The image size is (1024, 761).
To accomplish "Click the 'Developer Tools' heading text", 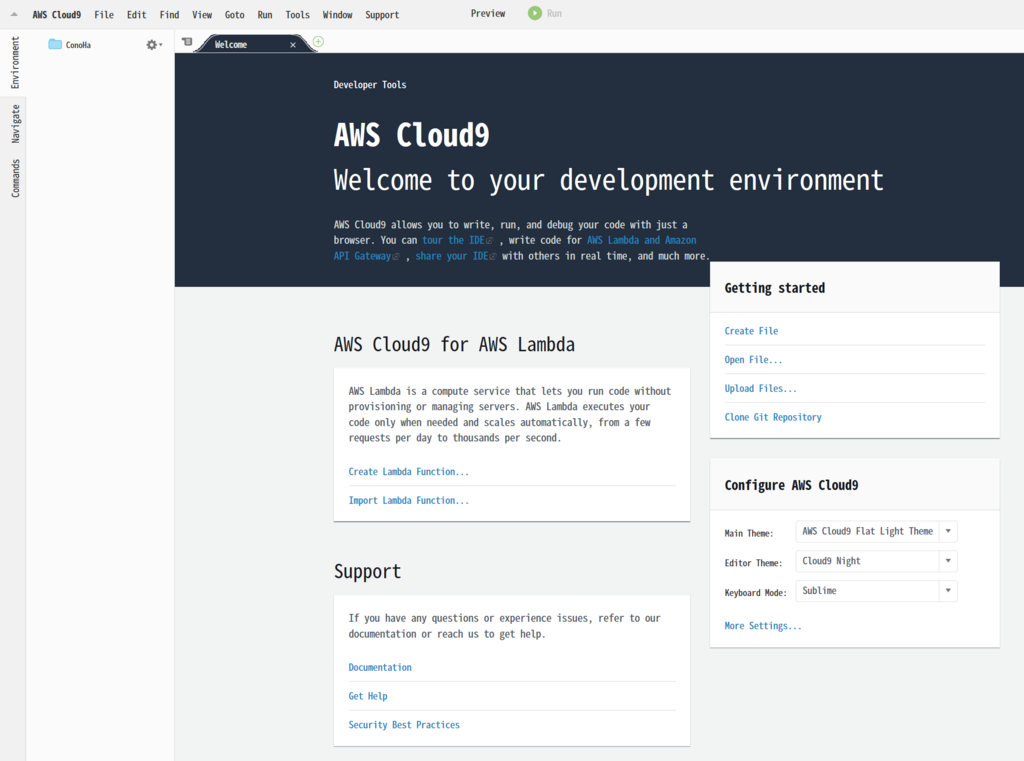I will point(370,84).
